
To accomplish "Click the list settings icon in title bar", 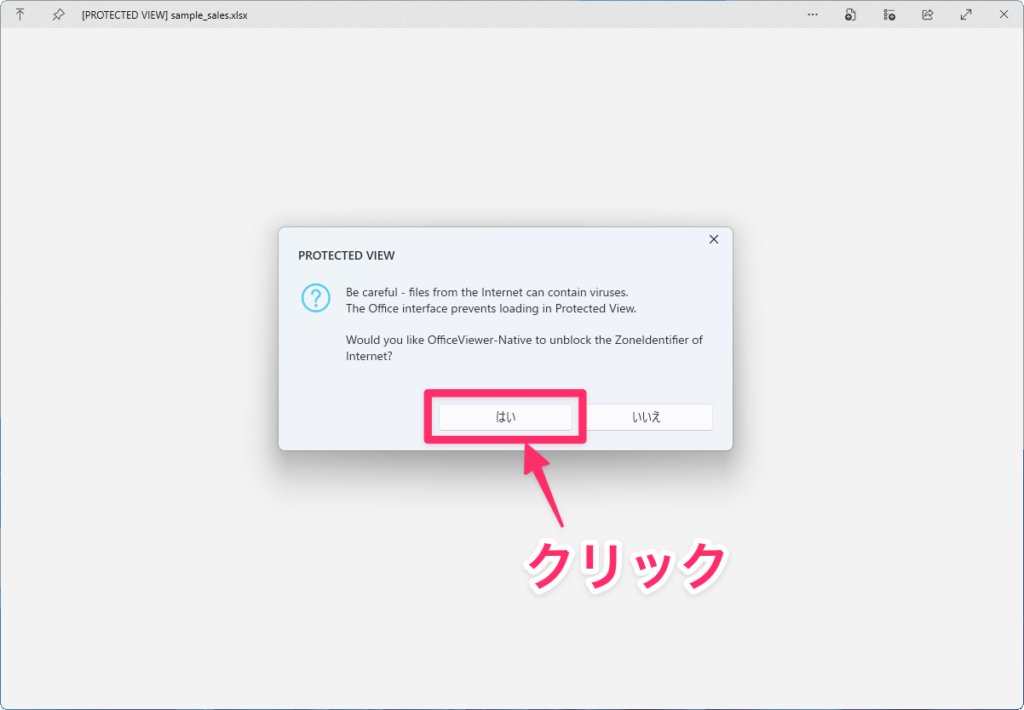I will [889, 15].
